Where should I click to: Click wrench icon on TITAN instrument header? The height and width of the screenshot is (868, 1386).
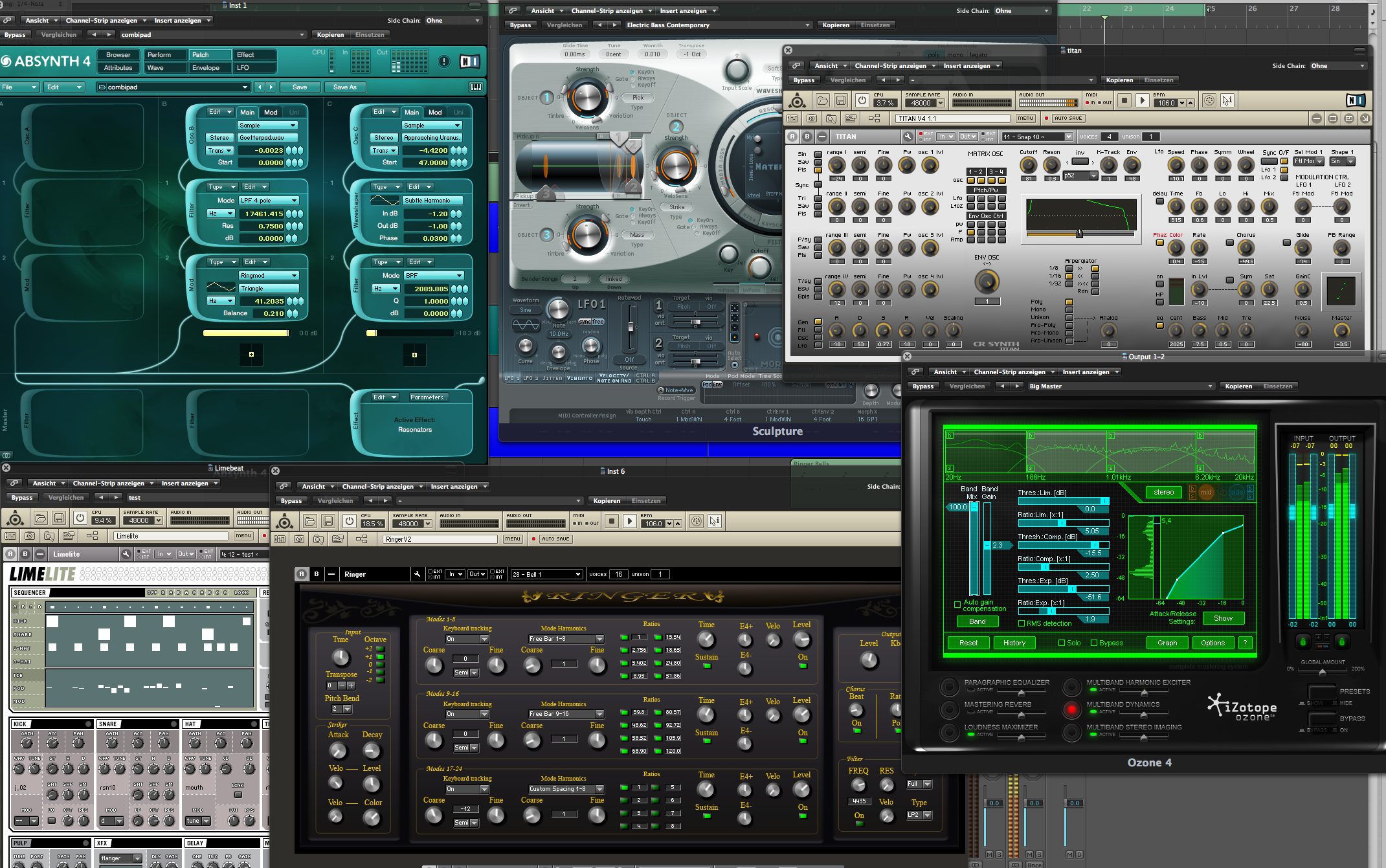coord(908,137)
